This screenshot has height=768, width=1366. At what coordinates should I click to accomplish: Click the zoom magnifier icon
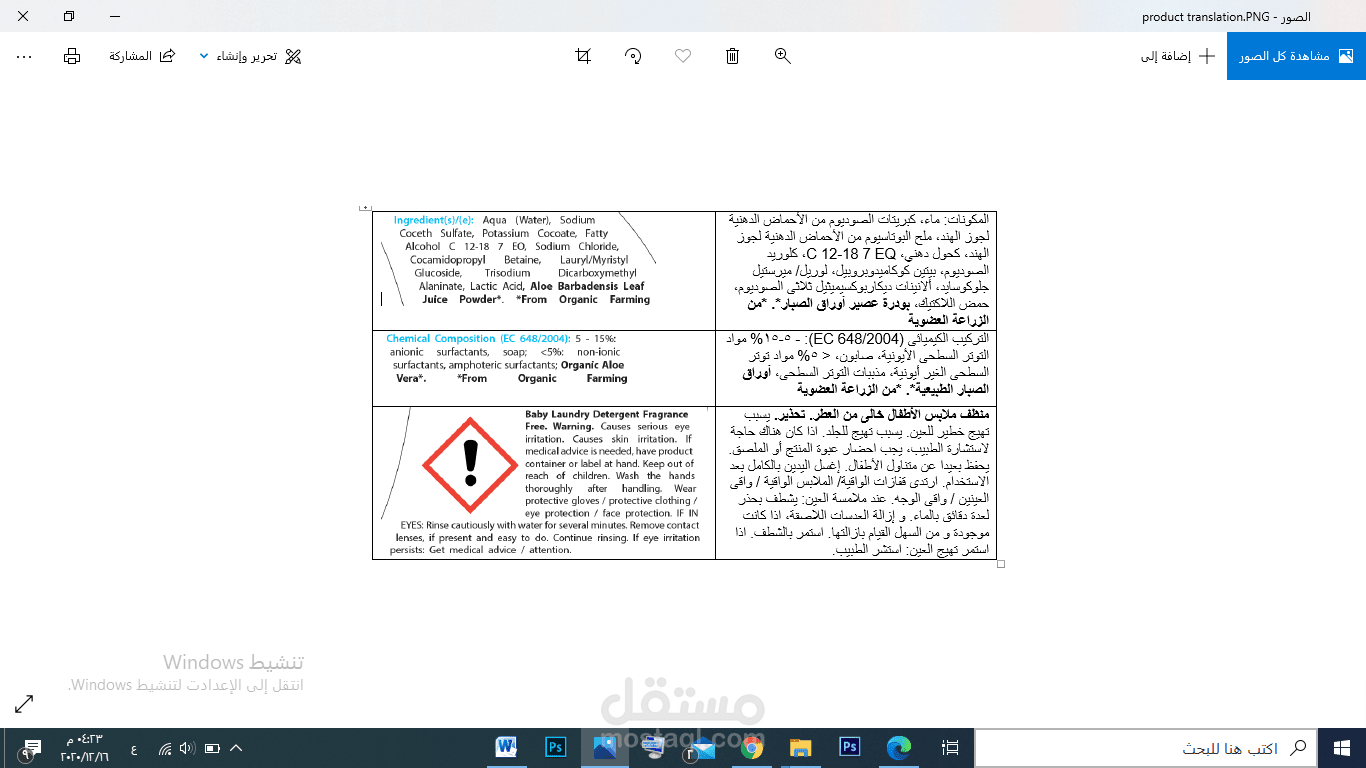pos(783,56)
